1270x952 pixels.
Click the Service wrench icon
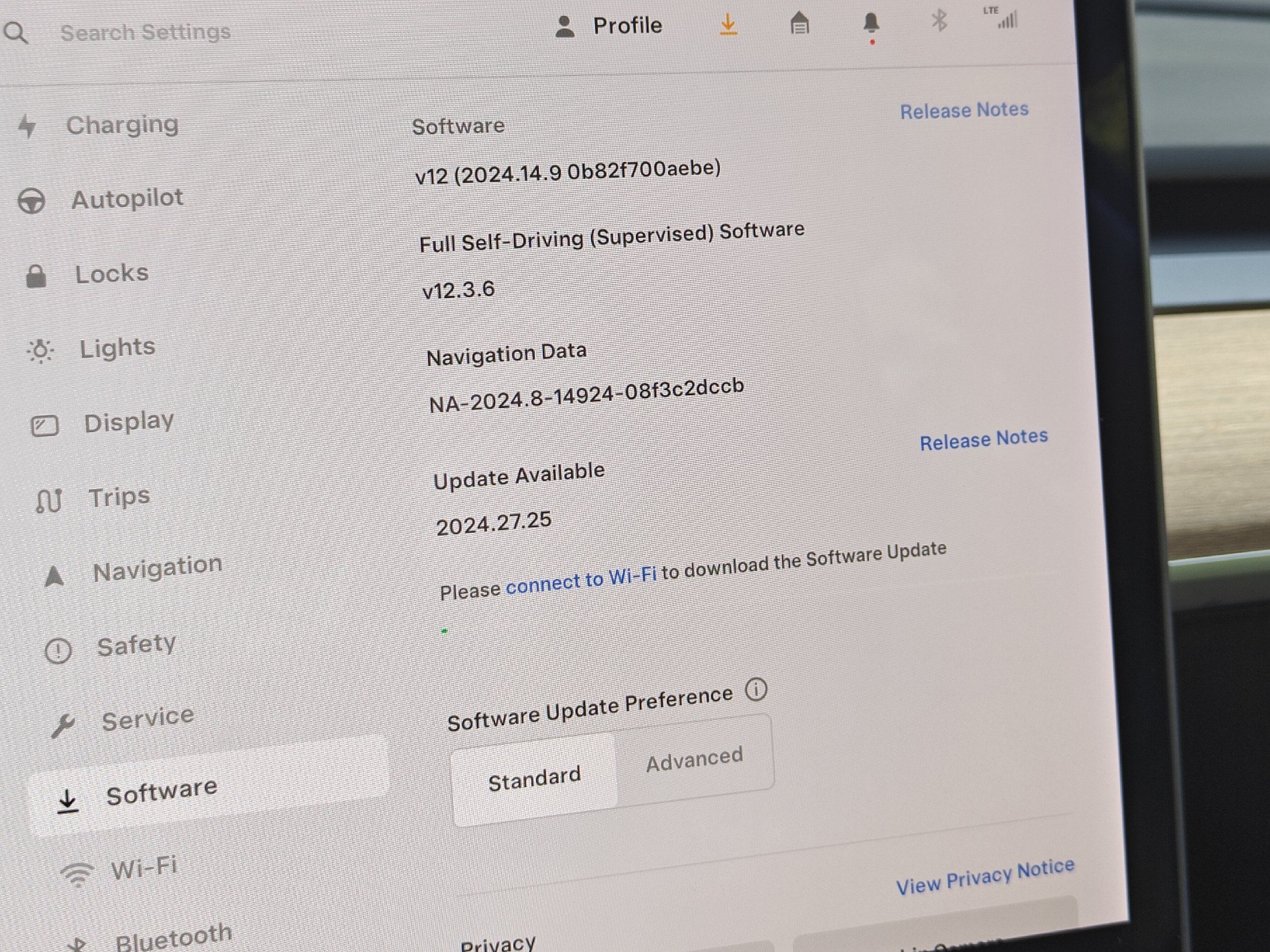(x=62, y=726)
